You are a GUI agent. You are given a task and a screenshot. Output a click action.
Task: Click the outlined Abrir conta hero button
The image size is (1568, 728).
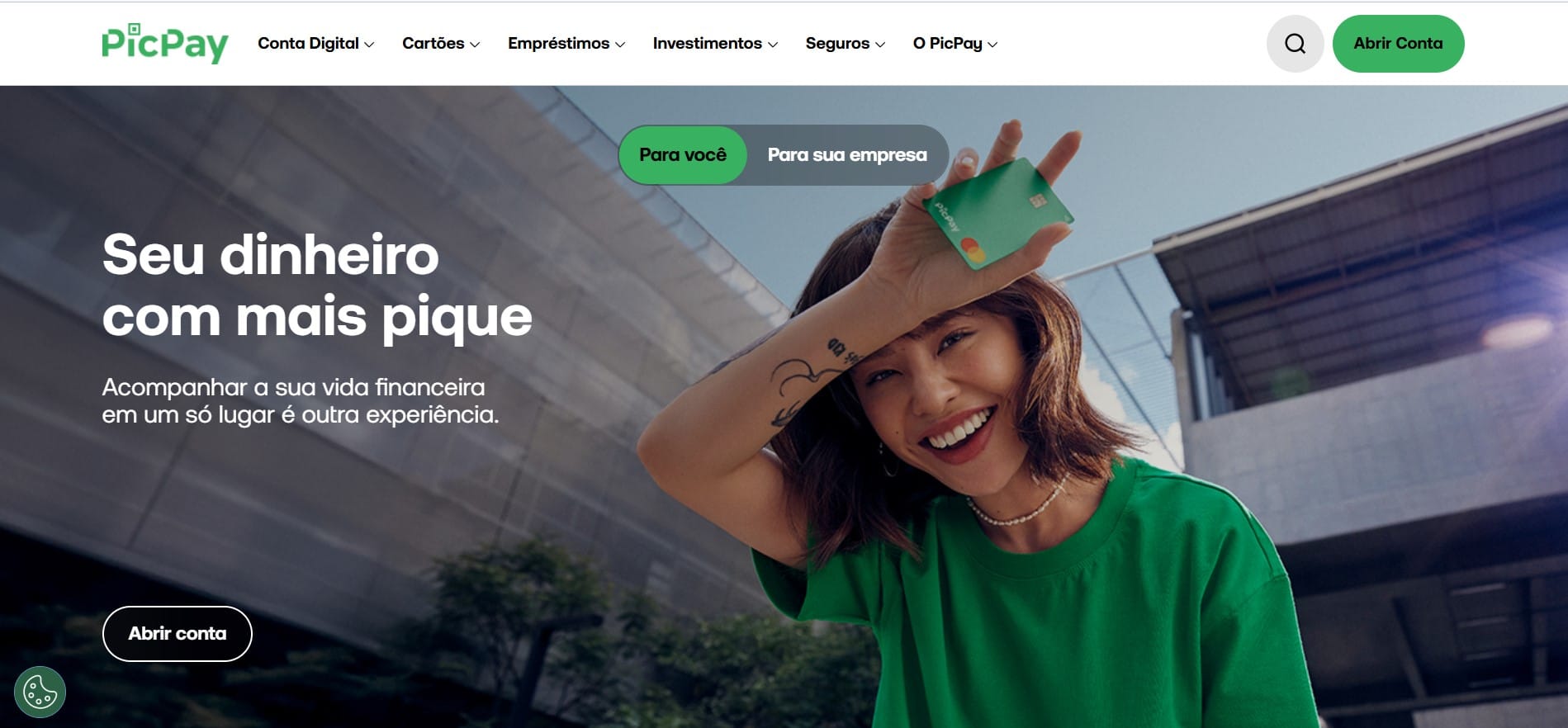[177, 634]
